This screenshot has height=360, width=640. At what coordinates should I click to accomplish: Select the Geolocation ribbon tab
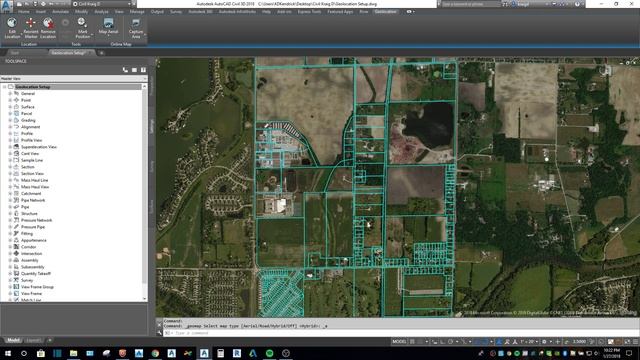[x=385, y=12]
